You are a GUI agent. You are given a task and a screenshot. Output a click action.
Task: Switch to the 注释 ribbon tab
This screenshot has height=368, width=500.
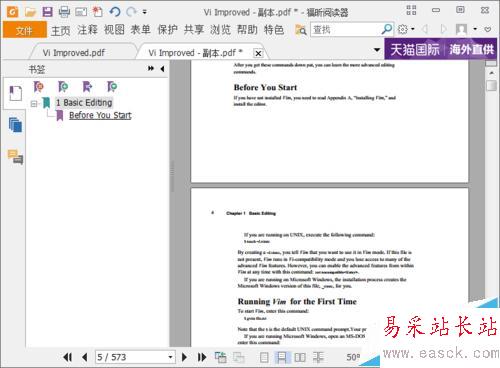pos(87,30)
